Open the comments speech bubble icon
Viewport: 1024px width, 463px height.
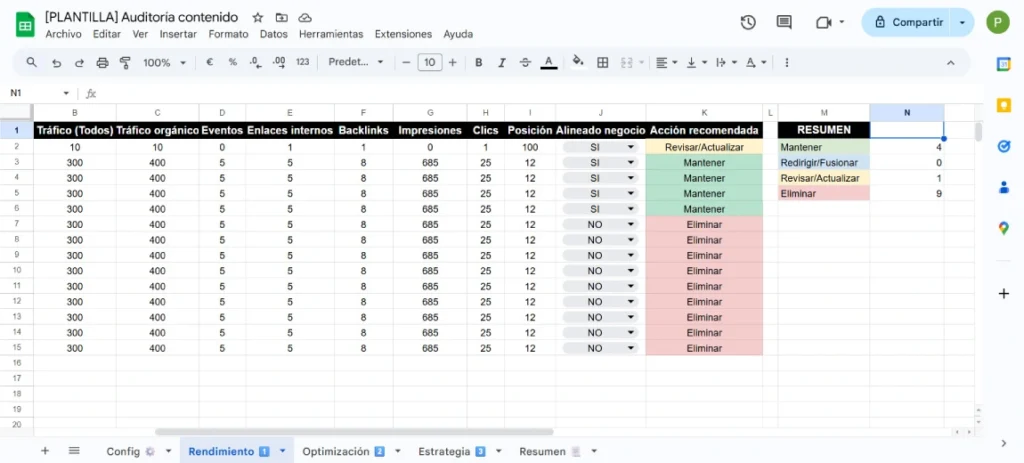[784, 22]
